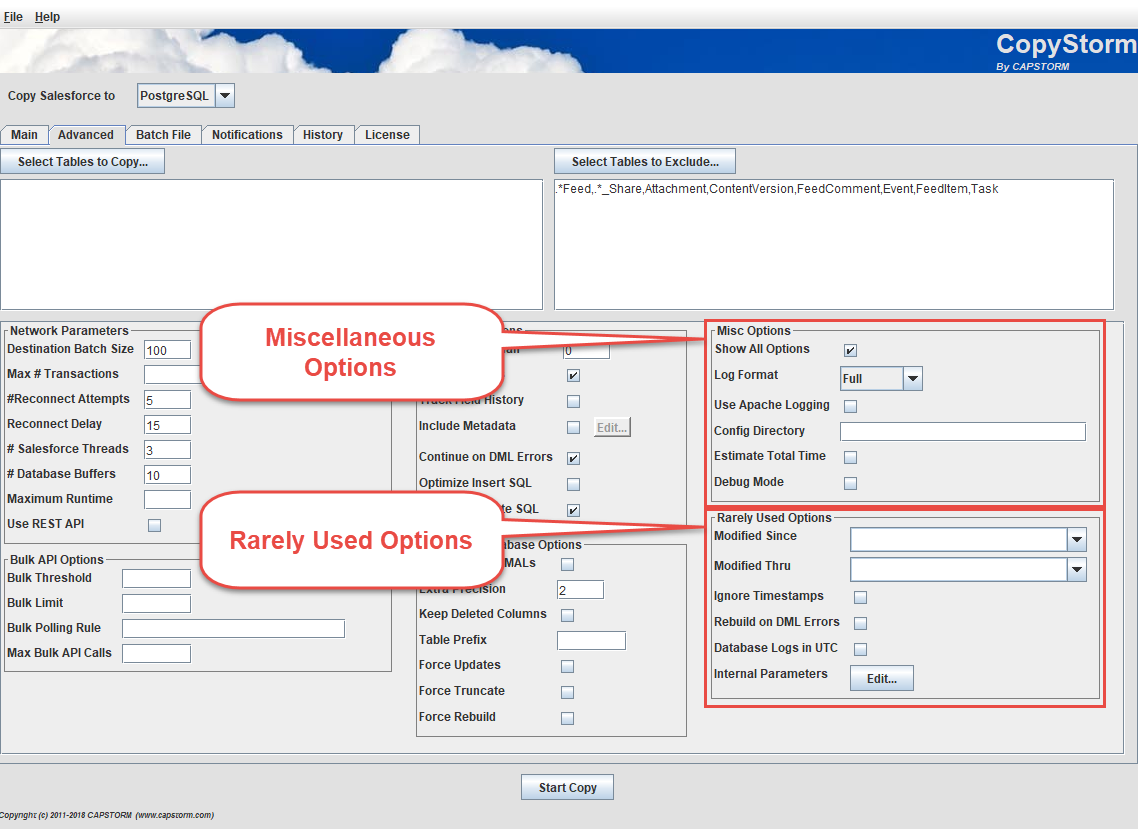
Task: Switch to the History tab
Action: pyautogui.click(x=323, y=135)
